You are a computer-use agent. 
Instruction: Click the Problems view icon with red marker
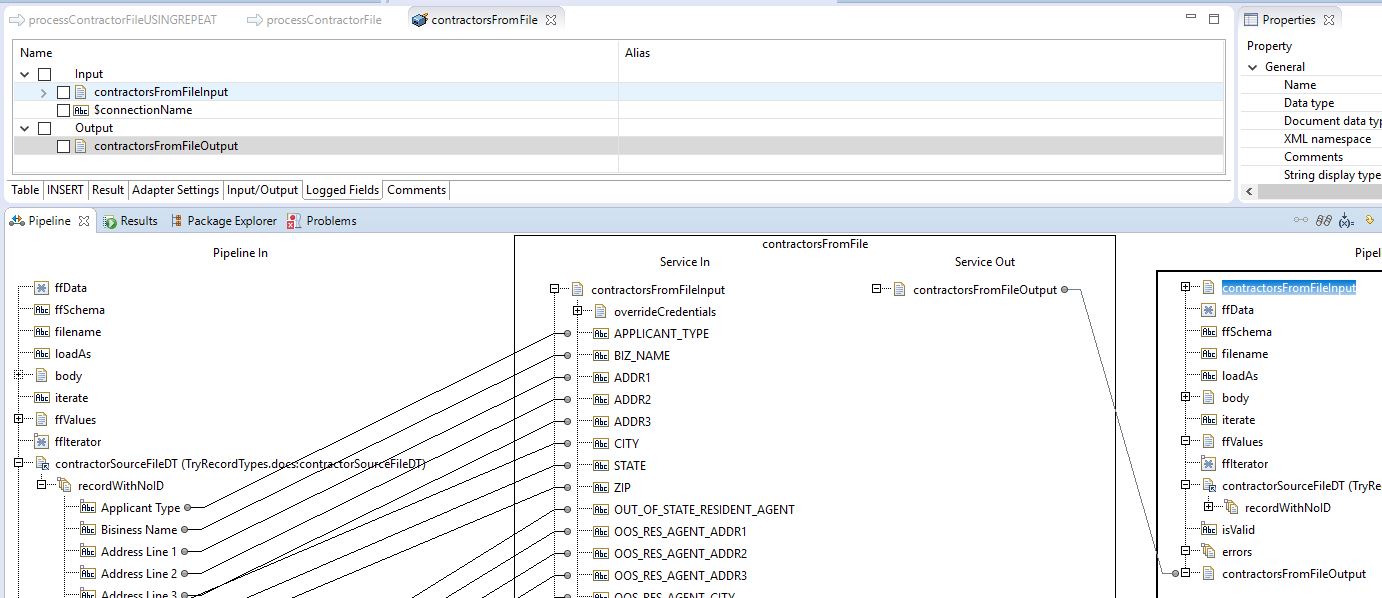click(292, 221)
